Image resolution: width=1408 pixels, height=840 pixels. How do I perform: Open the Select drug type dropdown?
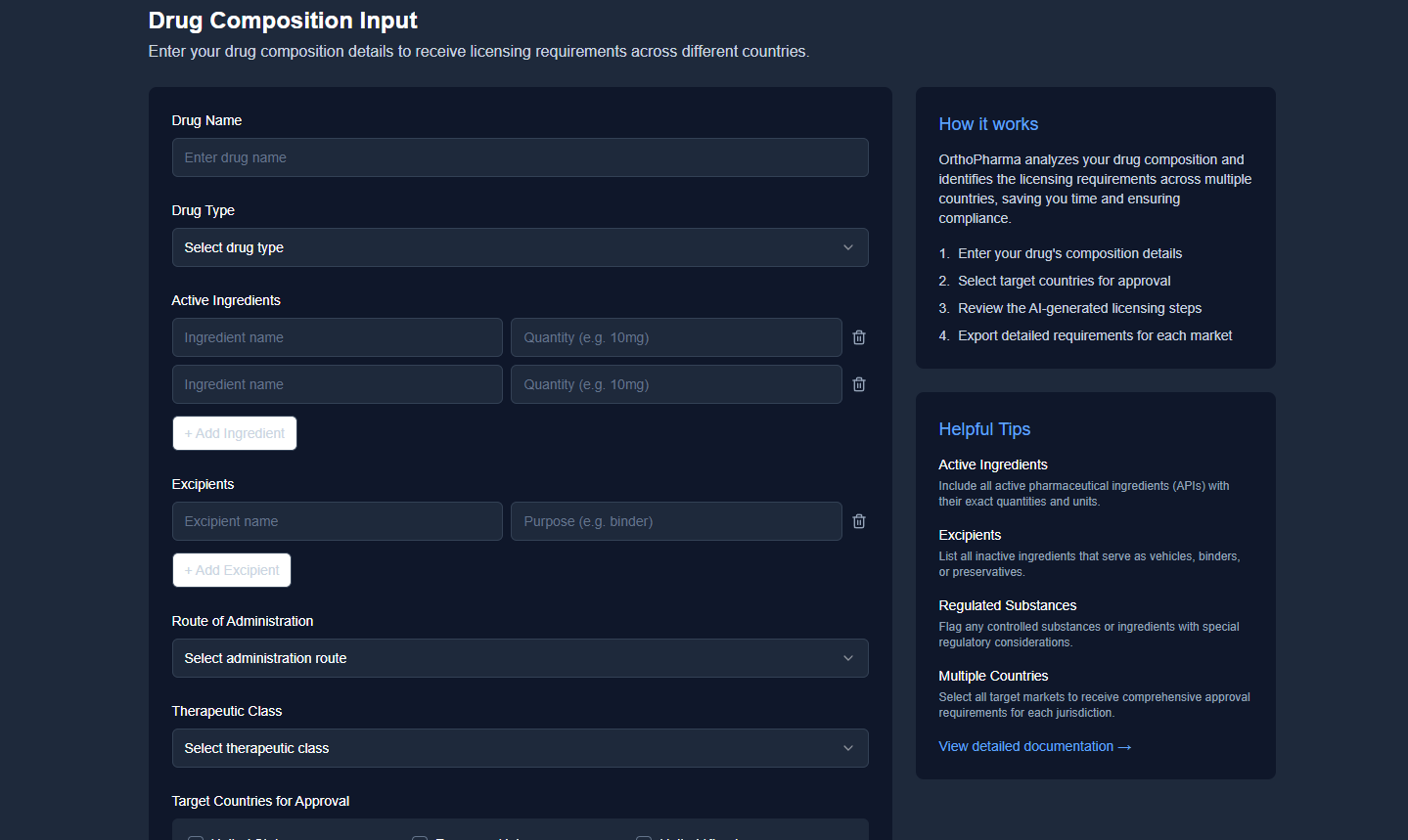[x=520, y=247]
